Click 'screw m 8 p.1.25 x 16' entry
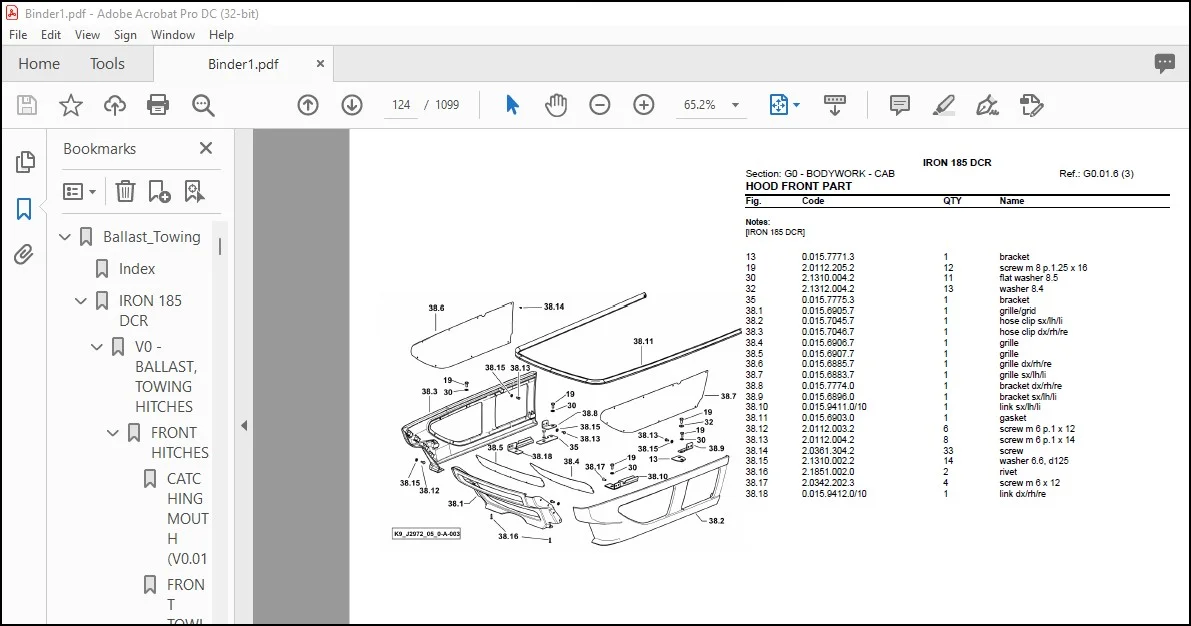 (1043, 267)
